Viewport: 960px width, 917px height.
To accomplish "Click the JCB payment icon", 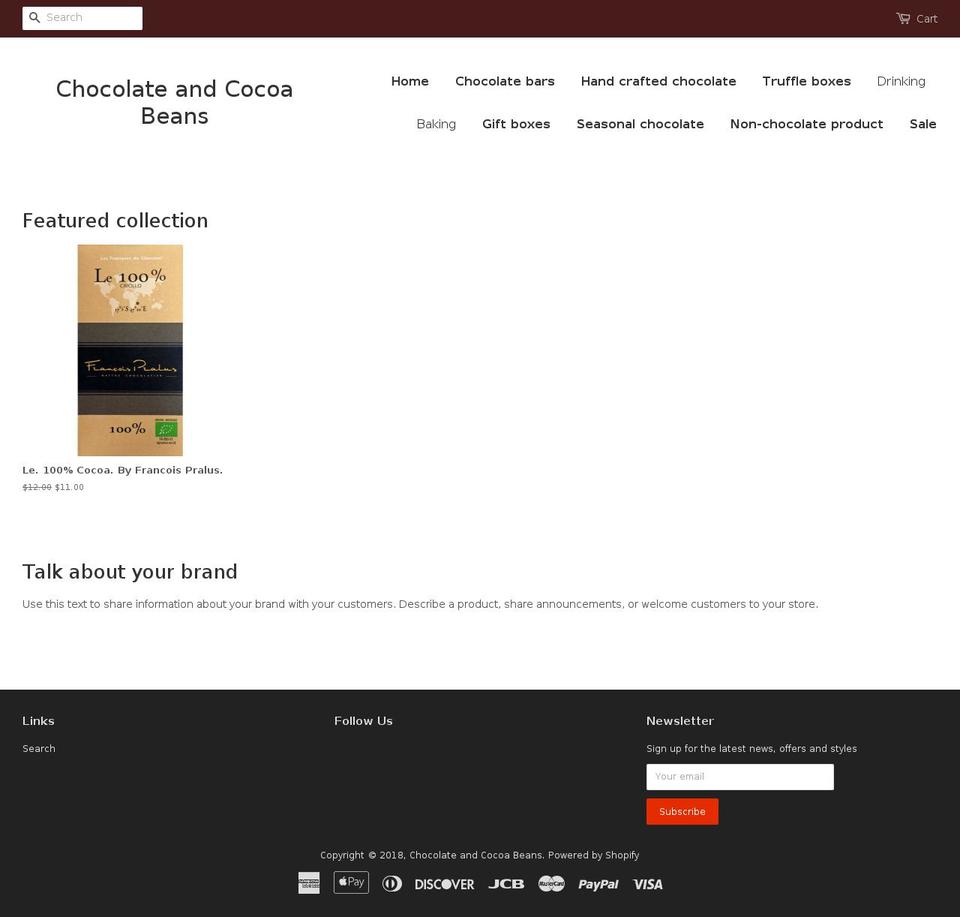I will point(506,885).
